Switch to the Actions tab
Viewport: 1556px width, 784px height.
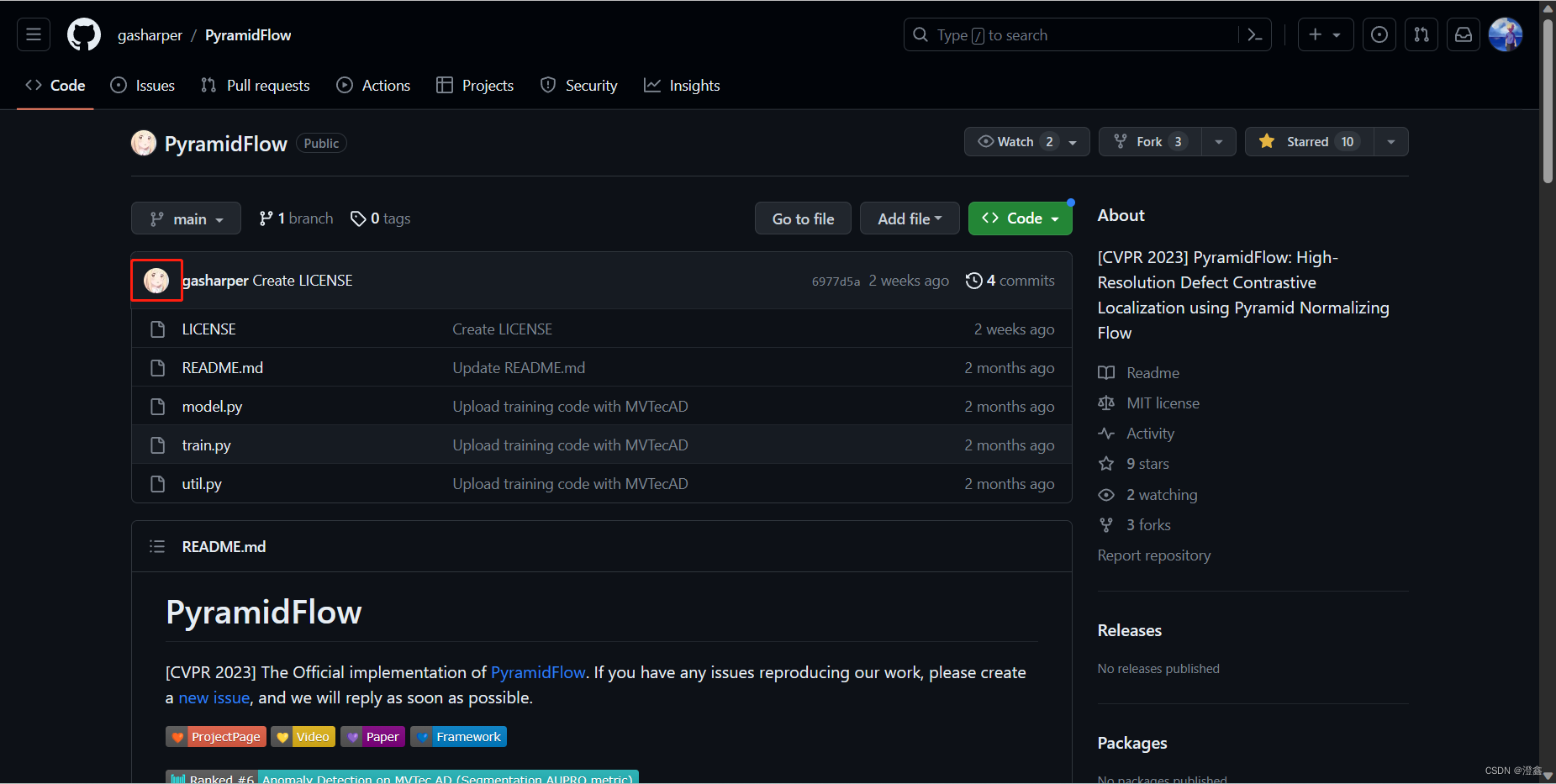click(x=373, y=86)
